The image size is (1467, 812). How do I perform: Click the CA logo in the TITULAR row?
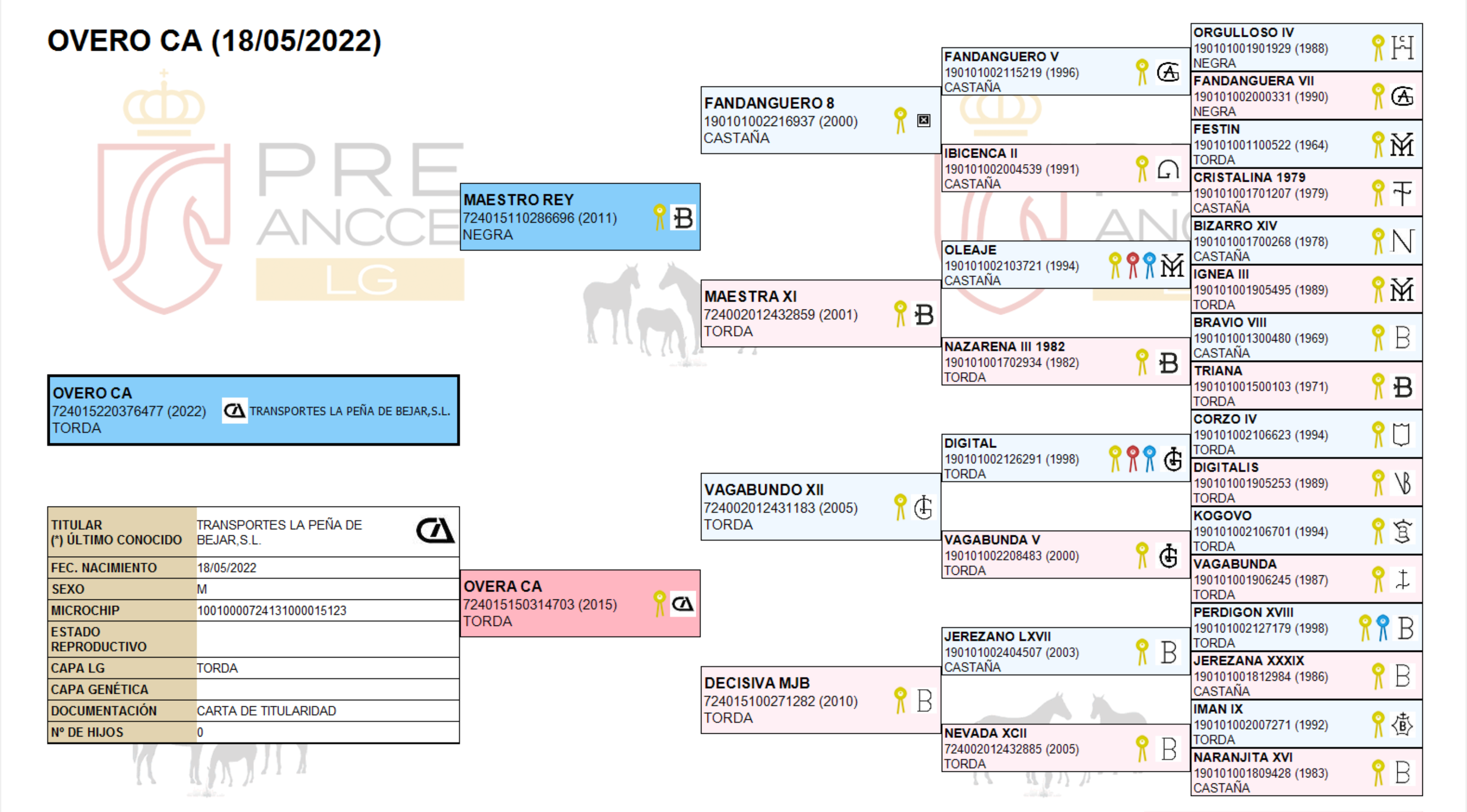(x=435, y=531)
